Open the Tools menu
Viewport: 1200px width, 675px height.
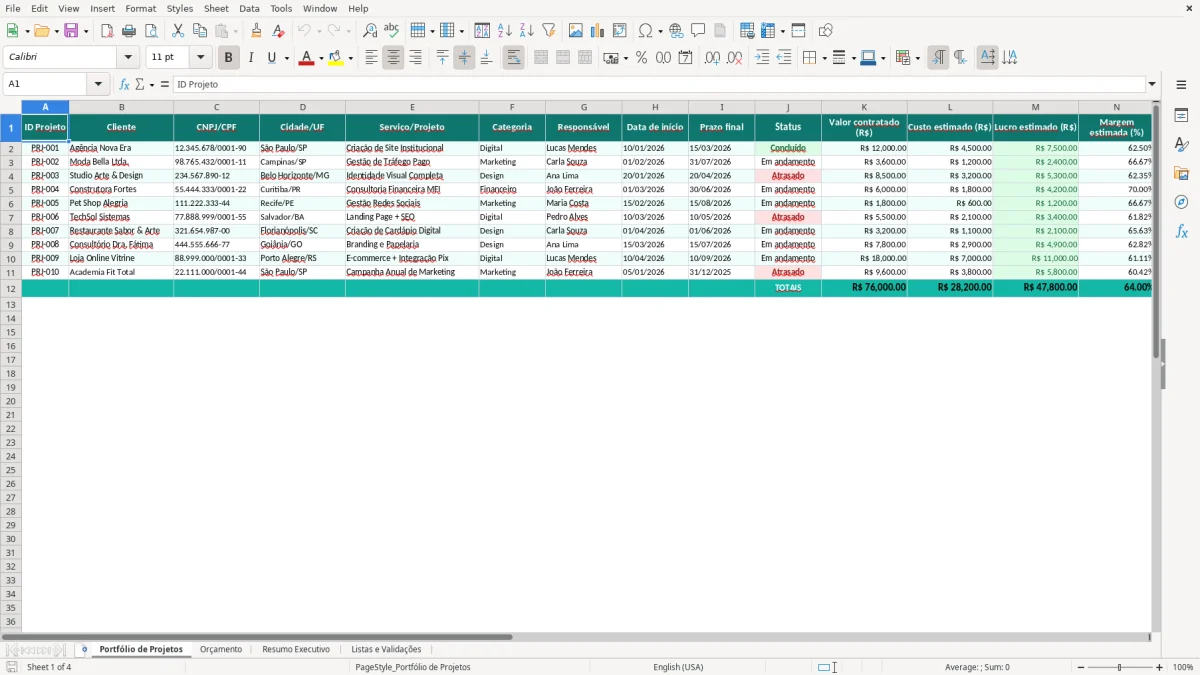(x=281, y=8)
